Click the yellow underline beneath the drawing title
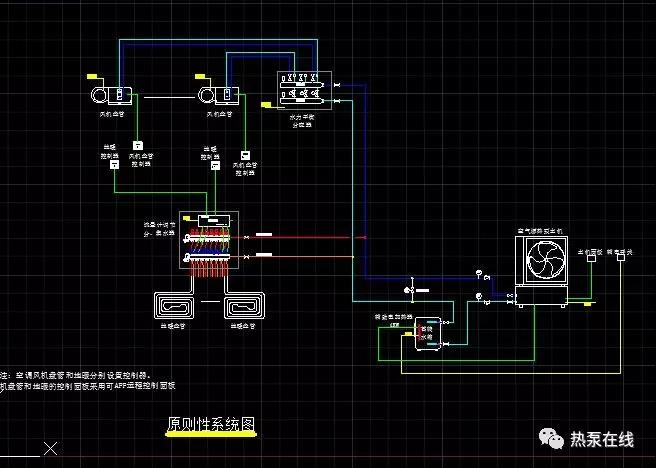The height and width of the screenshot is (468, 656). (x=211, y=435)
